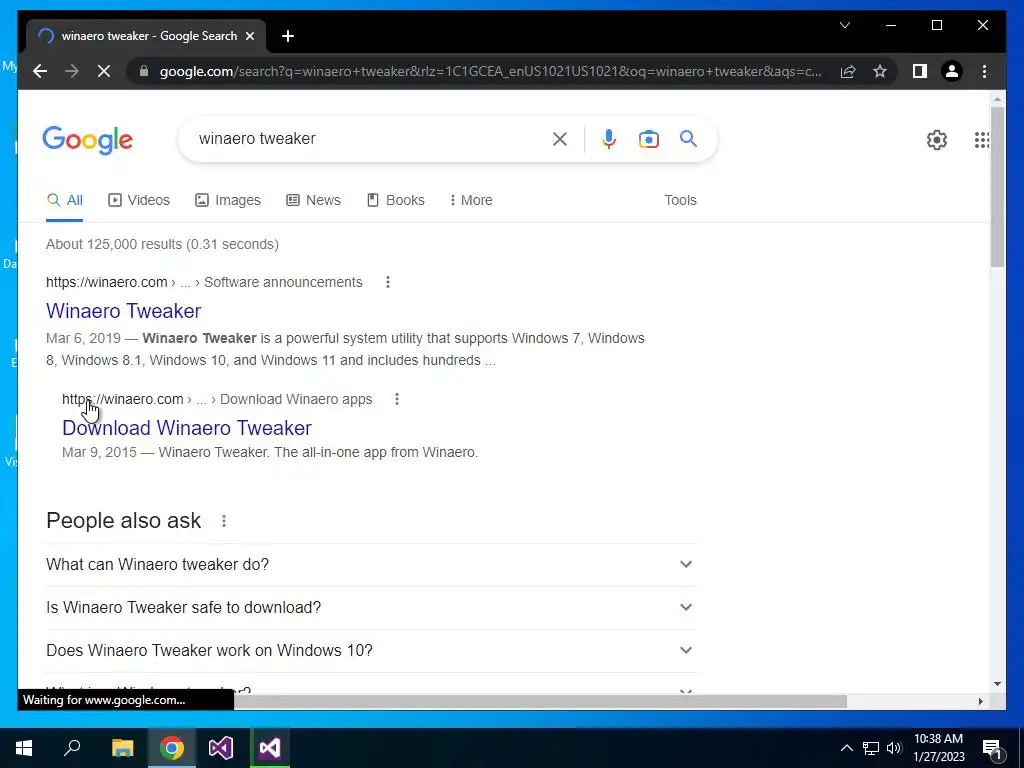Select the All results tab
Screen dimensions: 1024x768
[x=65, y=200]
